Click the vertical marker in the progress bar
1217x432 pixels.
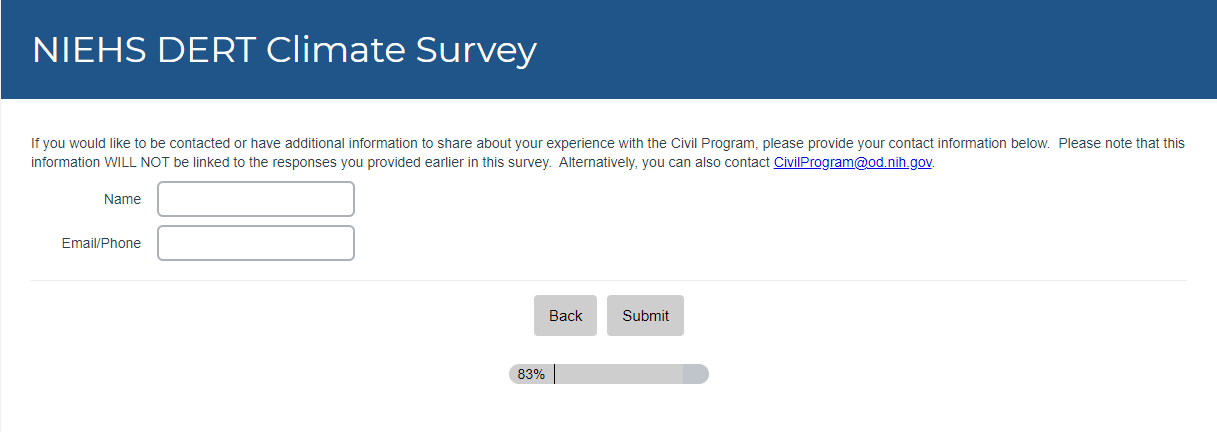(x=555, y=374)
